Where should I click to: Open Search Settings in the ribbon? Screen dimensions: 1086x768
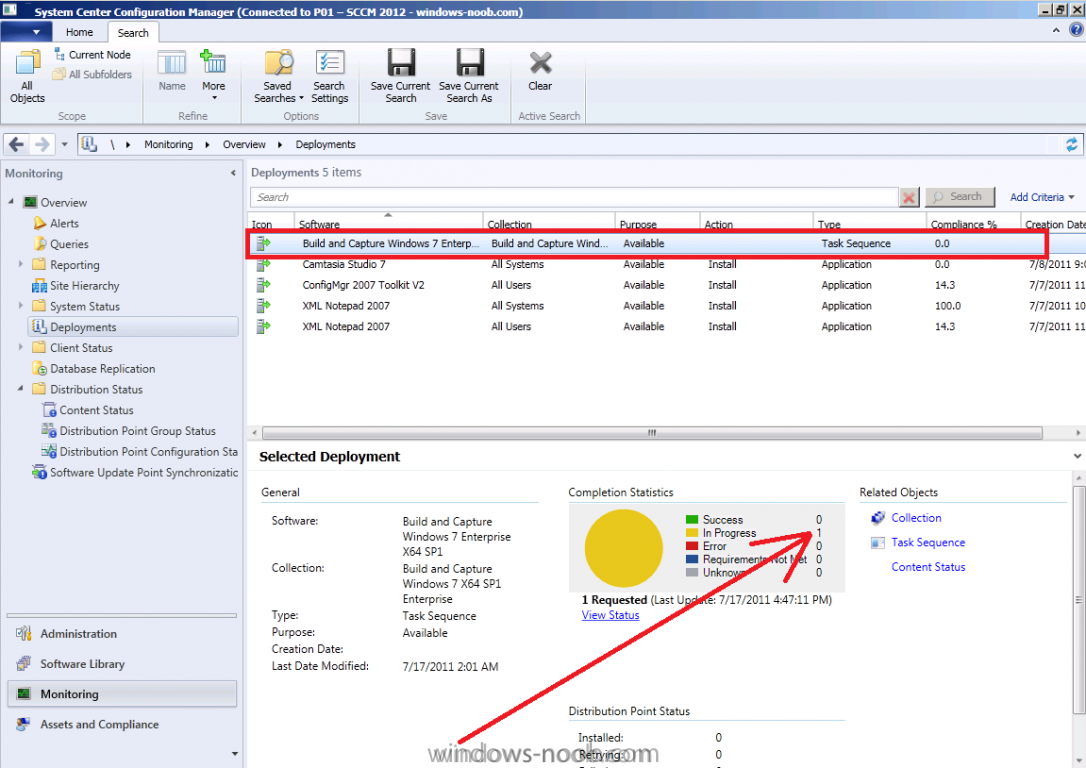pos(329,76)
